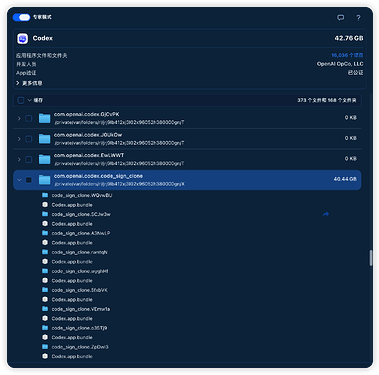This screenshot has width=379, height=375.
Task: Click the Codex app title text
Action: [x=43, y=38]
